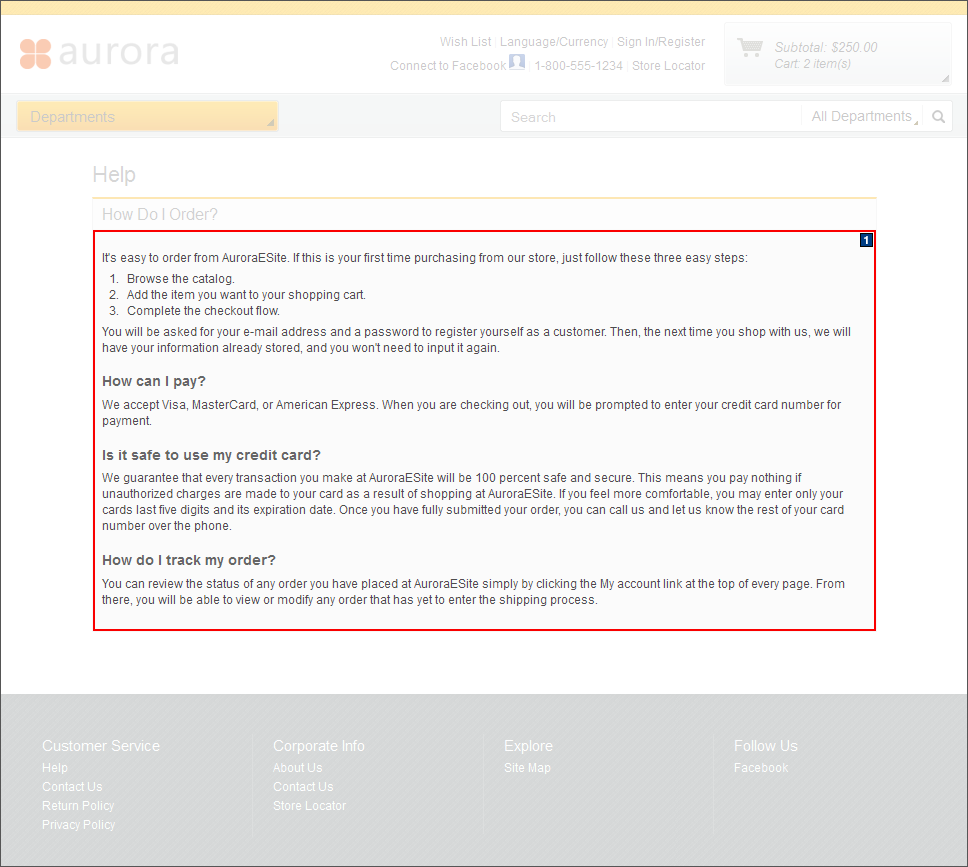Click the Help page heading
Image resolution: width=968 pixels, height=867 pixels.
click(114, 175)
